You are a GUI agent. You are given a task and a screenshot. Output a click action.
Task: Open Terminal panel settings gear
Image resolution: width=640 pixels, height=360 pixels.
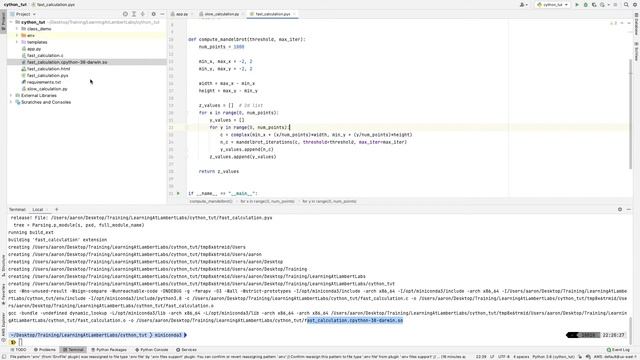(x=620, y=209)
